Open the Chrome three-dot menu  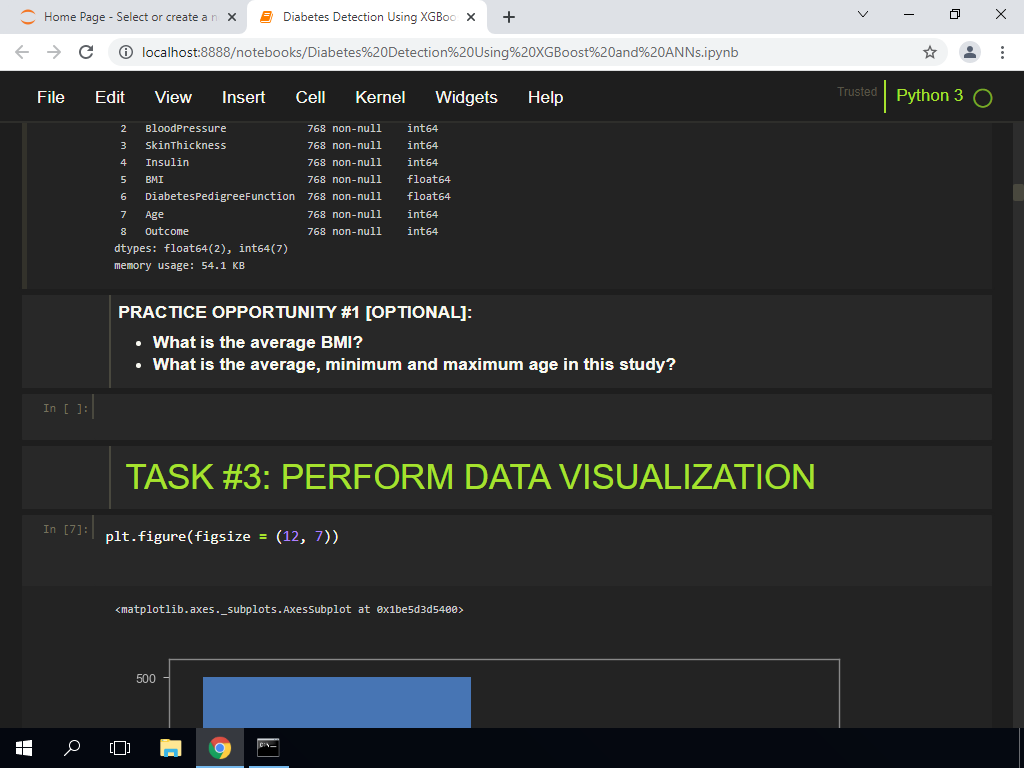pyautogui.click(x=1002, y=52)
